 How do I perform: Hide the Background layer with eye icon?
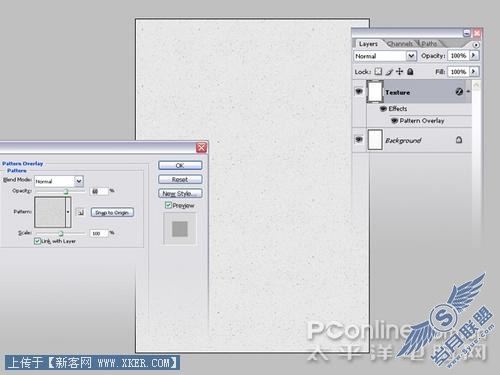click(x=359, y=139)
